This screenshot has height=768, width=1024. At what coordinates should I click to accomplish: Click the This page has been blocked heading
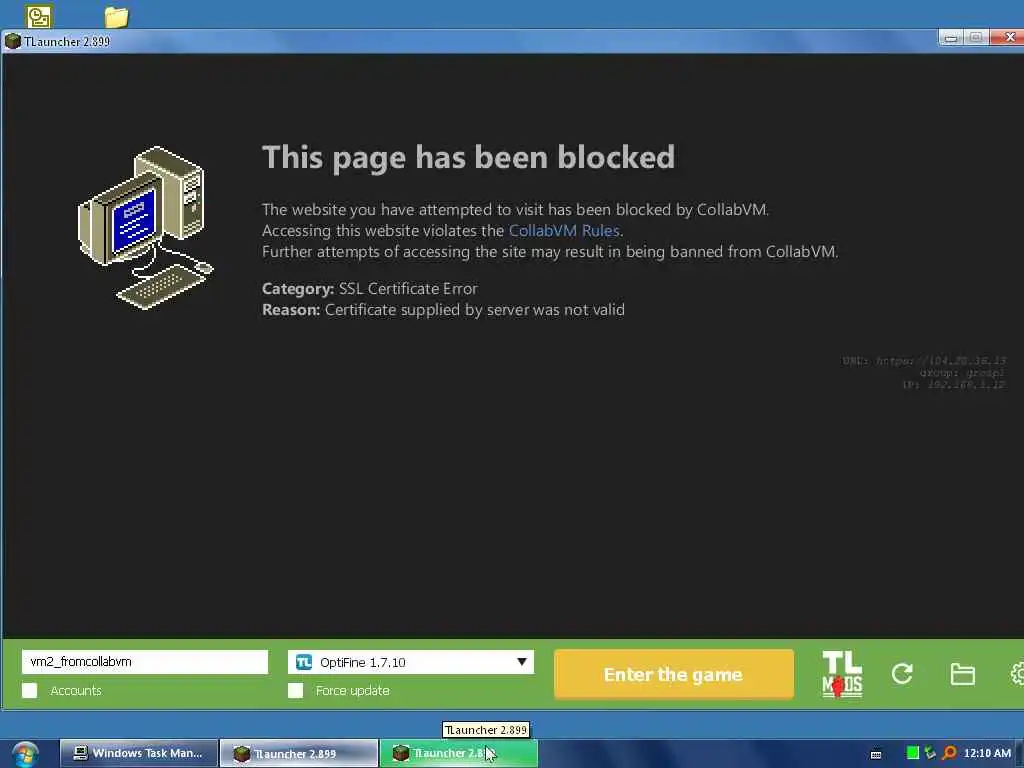pyautogui.click(x=468, y=157)
